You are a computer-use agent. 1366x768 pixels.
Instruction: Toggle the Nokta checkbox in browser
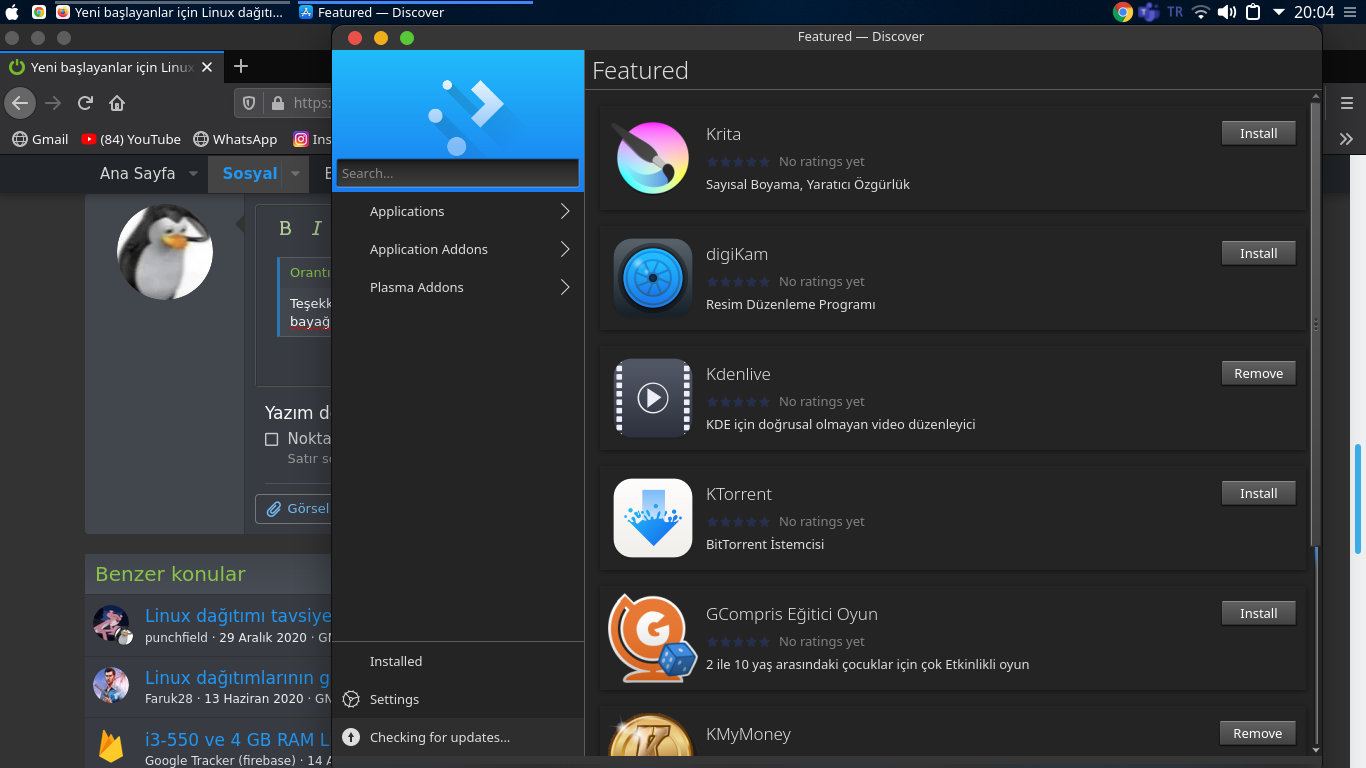271,439
